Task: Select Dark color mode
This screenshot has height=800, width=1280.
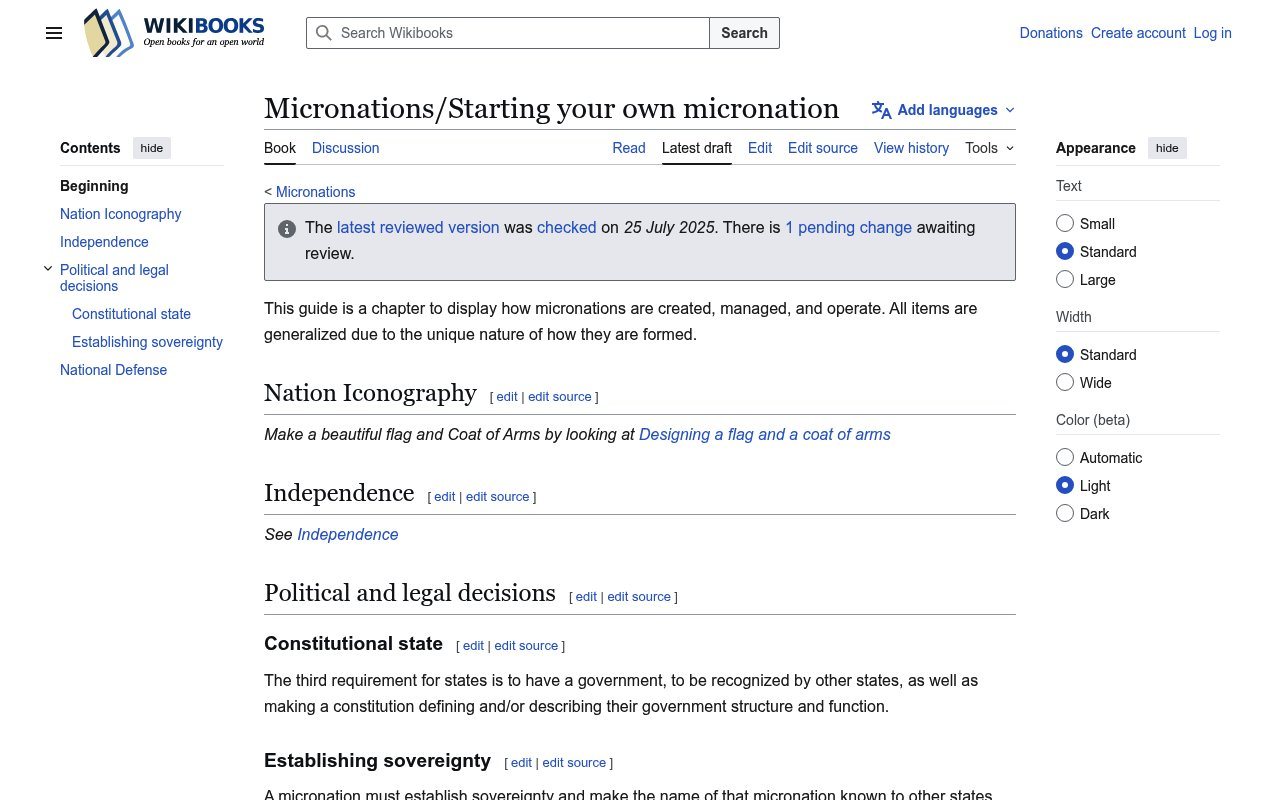Action: coord(1065,514)
